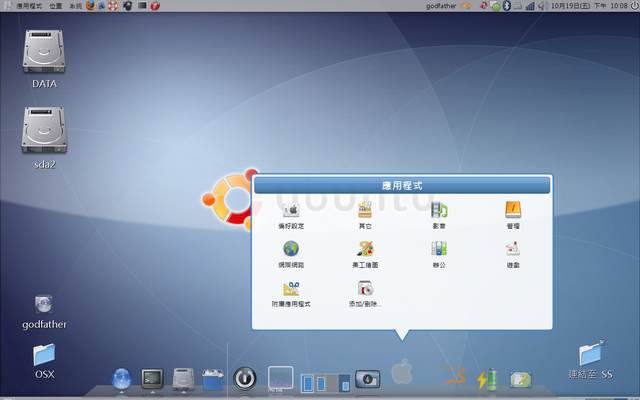Click the 應用程式 popup title bar
640x400 pixels.
[x=402, y=186]
